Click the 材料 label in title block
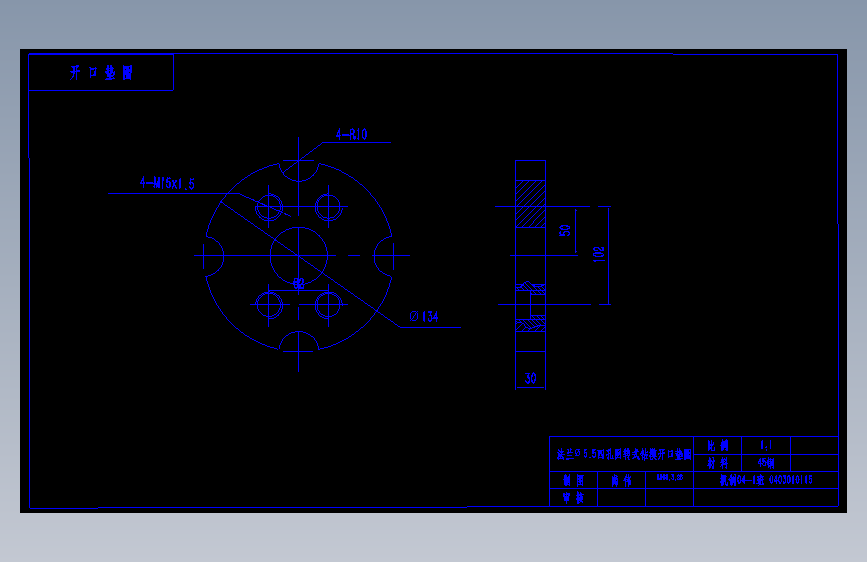This screenshot has height=562, width=867. click(x=718, y=463)
